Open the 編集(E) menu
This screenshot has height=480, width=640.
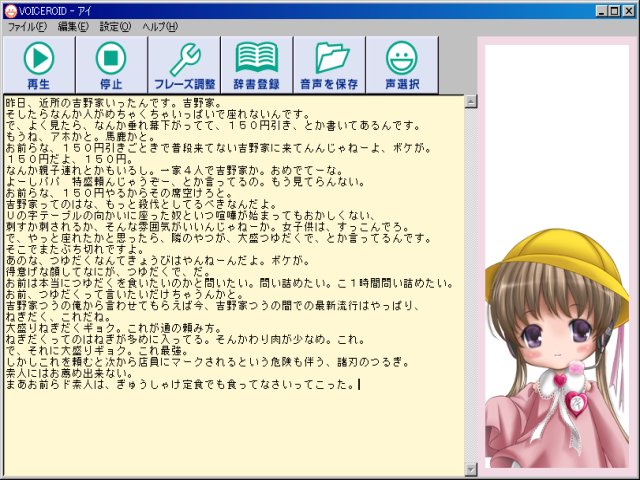pos(73,27)
